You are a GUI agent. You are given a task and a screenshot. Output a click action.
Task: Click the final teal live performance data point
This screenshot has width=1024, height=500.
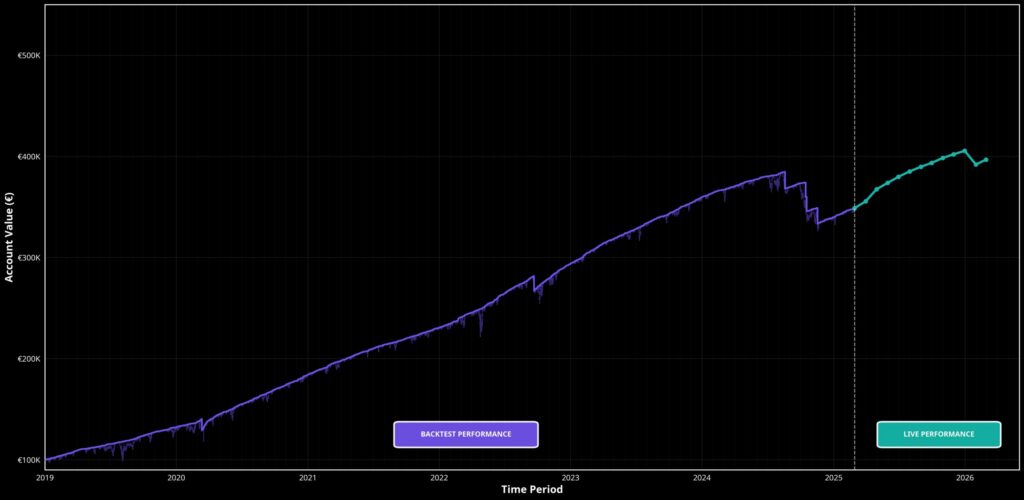pos(987,159)
